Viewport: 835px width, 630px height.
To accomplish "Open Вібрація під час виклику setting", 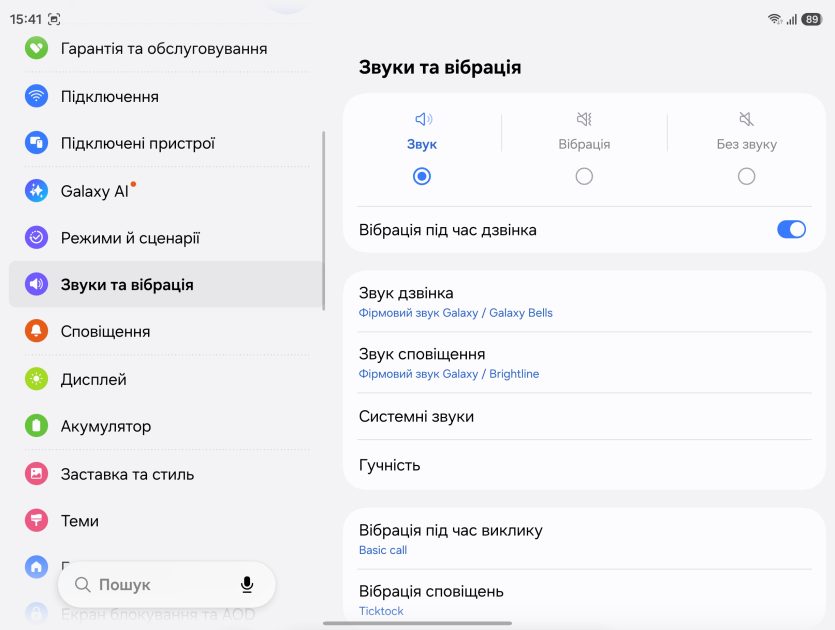I will point(584,539).
